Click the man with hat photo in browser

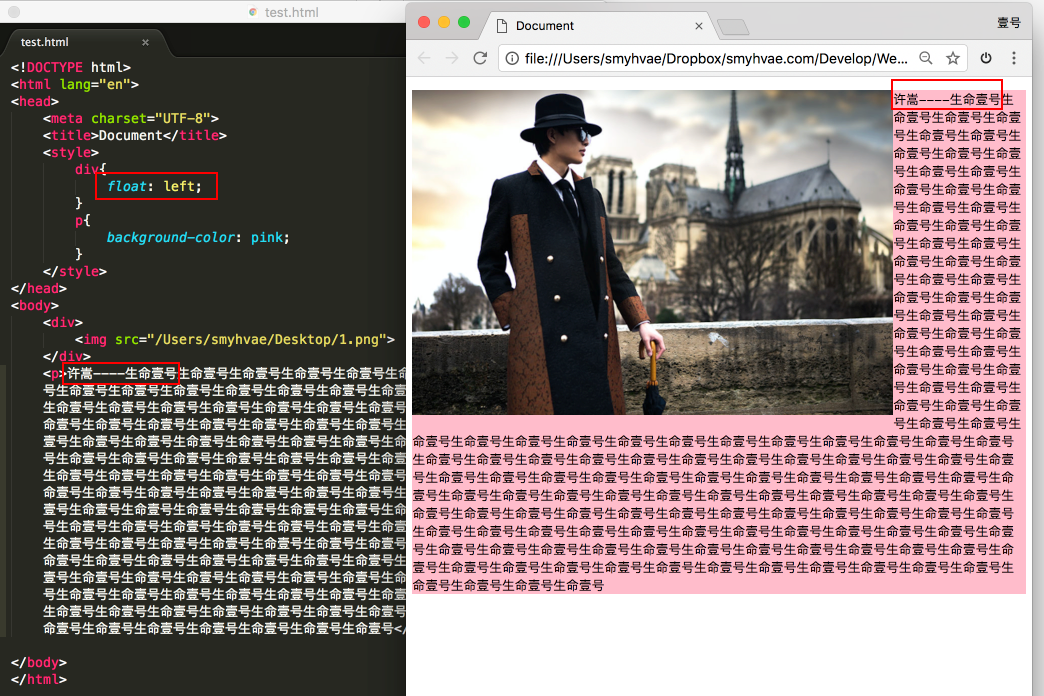(652, 252)
